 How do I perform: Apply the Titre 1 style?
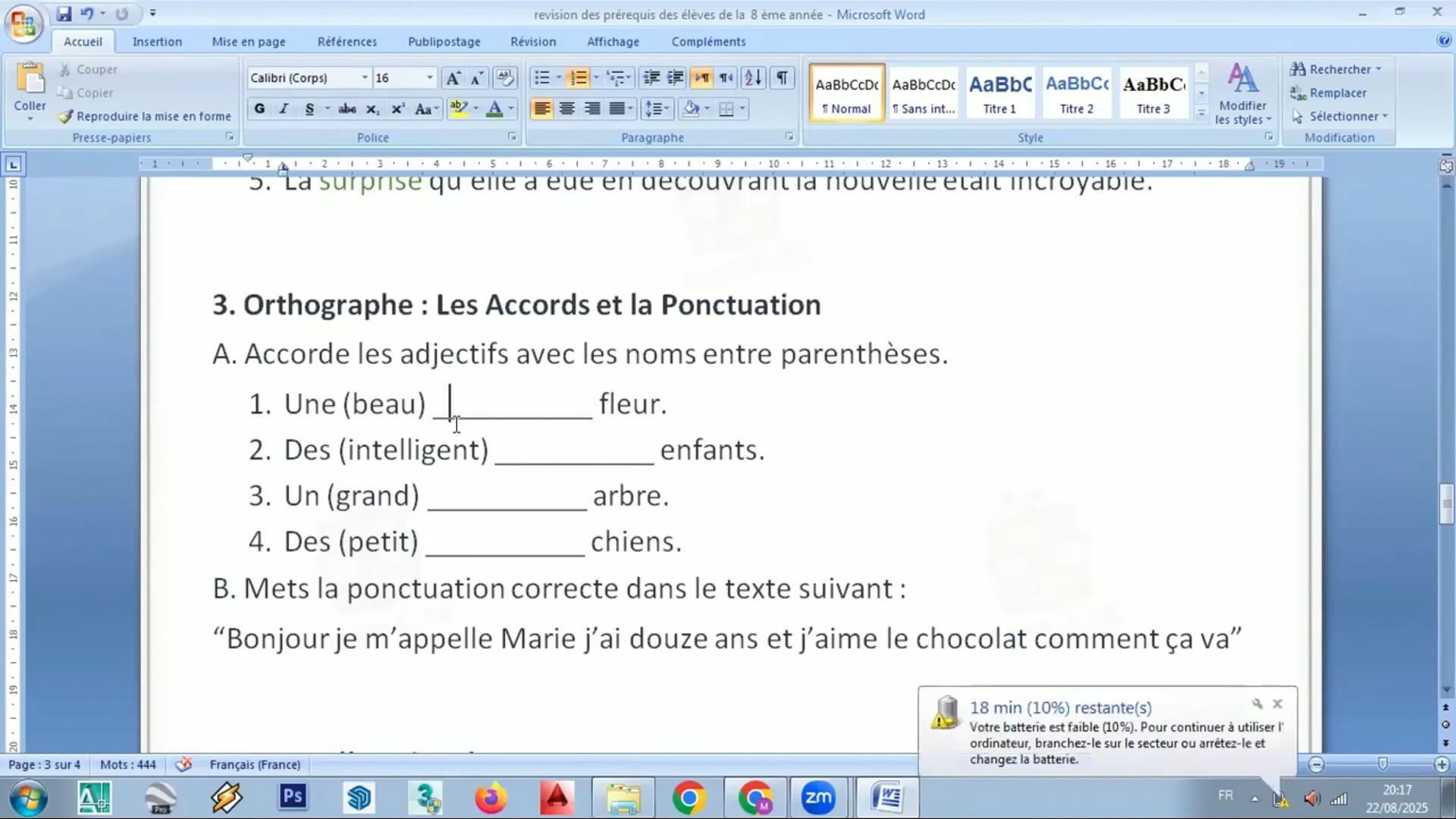tap(999, 93)
